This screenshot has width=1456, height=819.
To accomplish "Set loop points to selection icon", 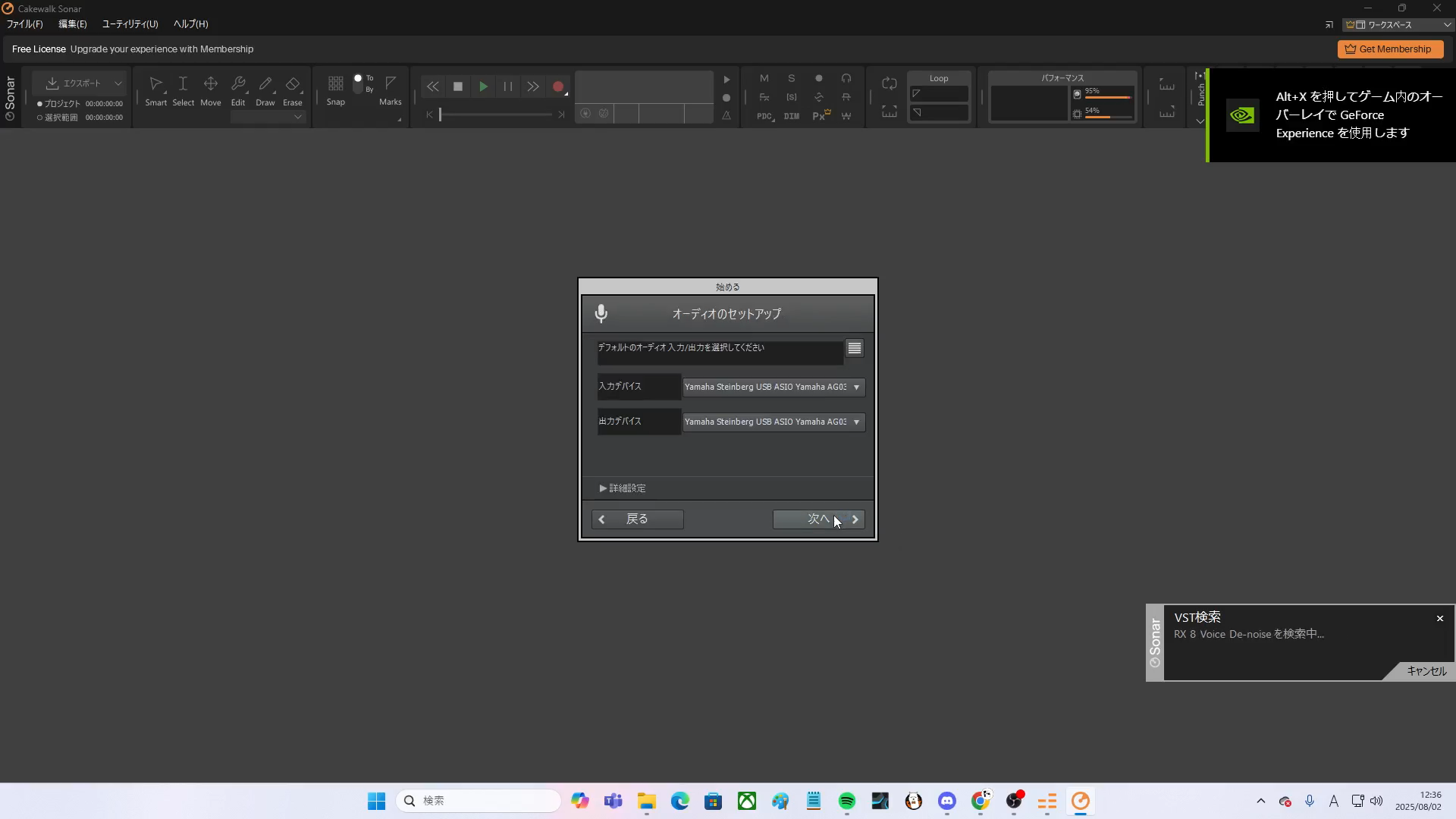I will click(x=890, y=112).
